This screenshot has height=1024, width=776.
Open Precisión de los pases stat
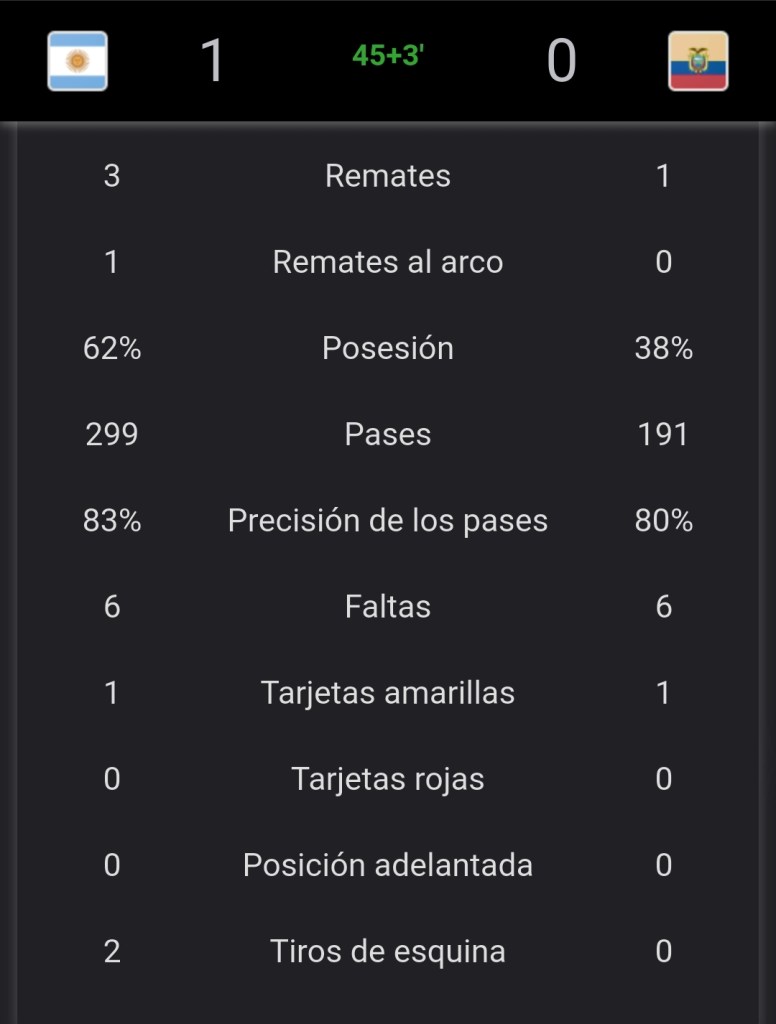coord(388,520)
